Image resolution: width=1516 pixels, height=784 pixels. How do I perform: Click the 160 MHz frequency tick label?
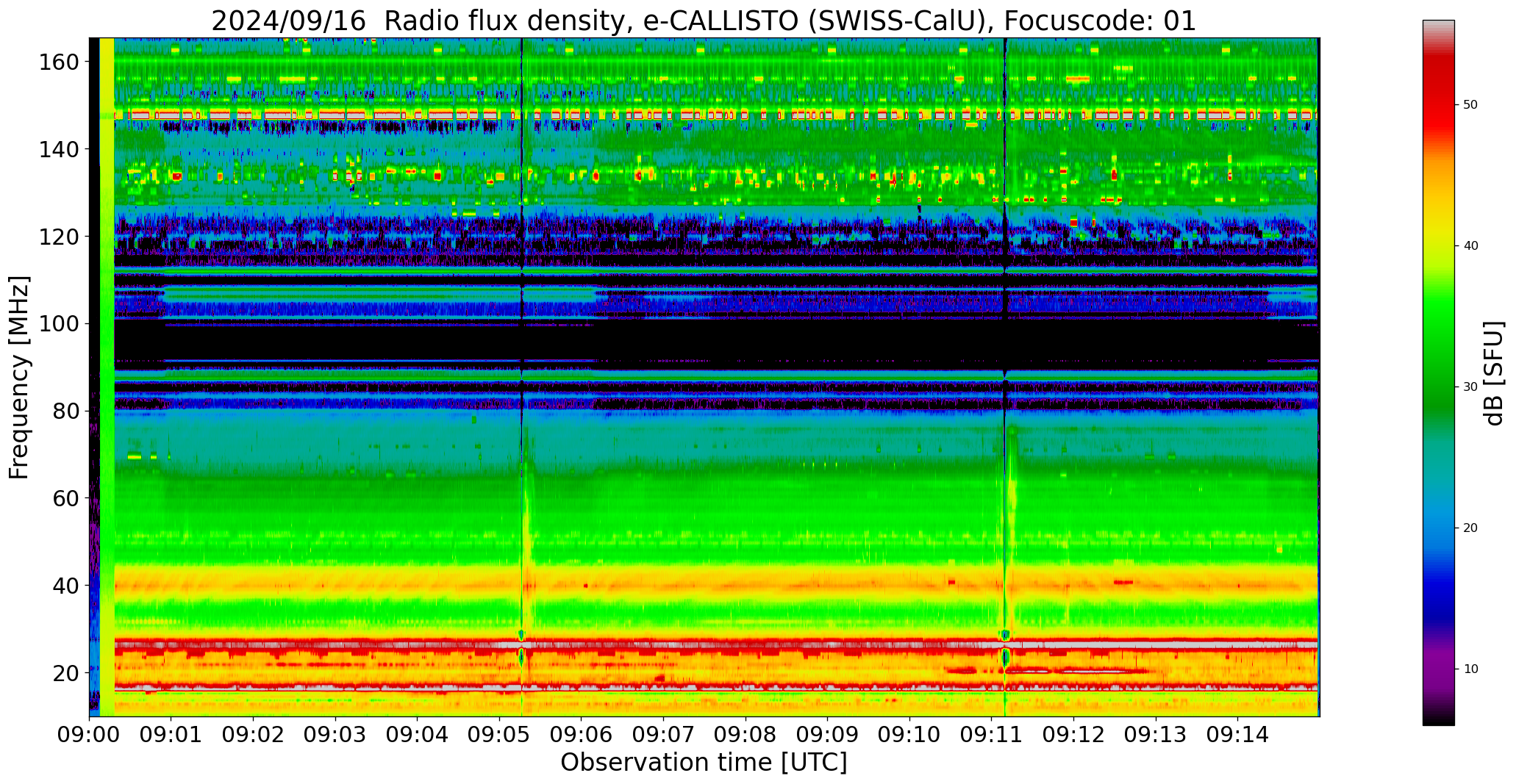pos(59,62)
